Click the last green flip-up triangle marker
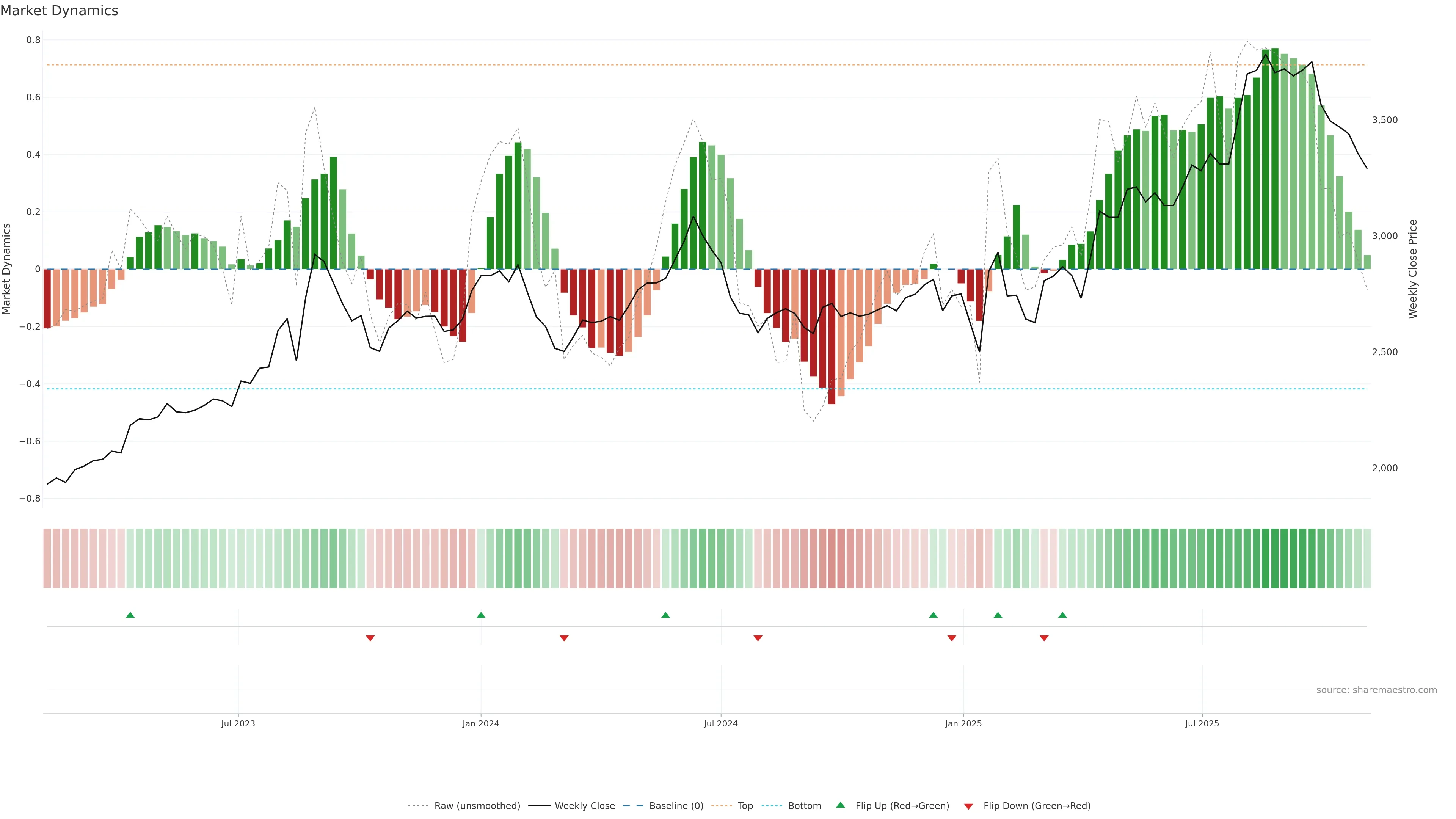Viewport: 1456px width, 819px height. tap(1062, 615)
